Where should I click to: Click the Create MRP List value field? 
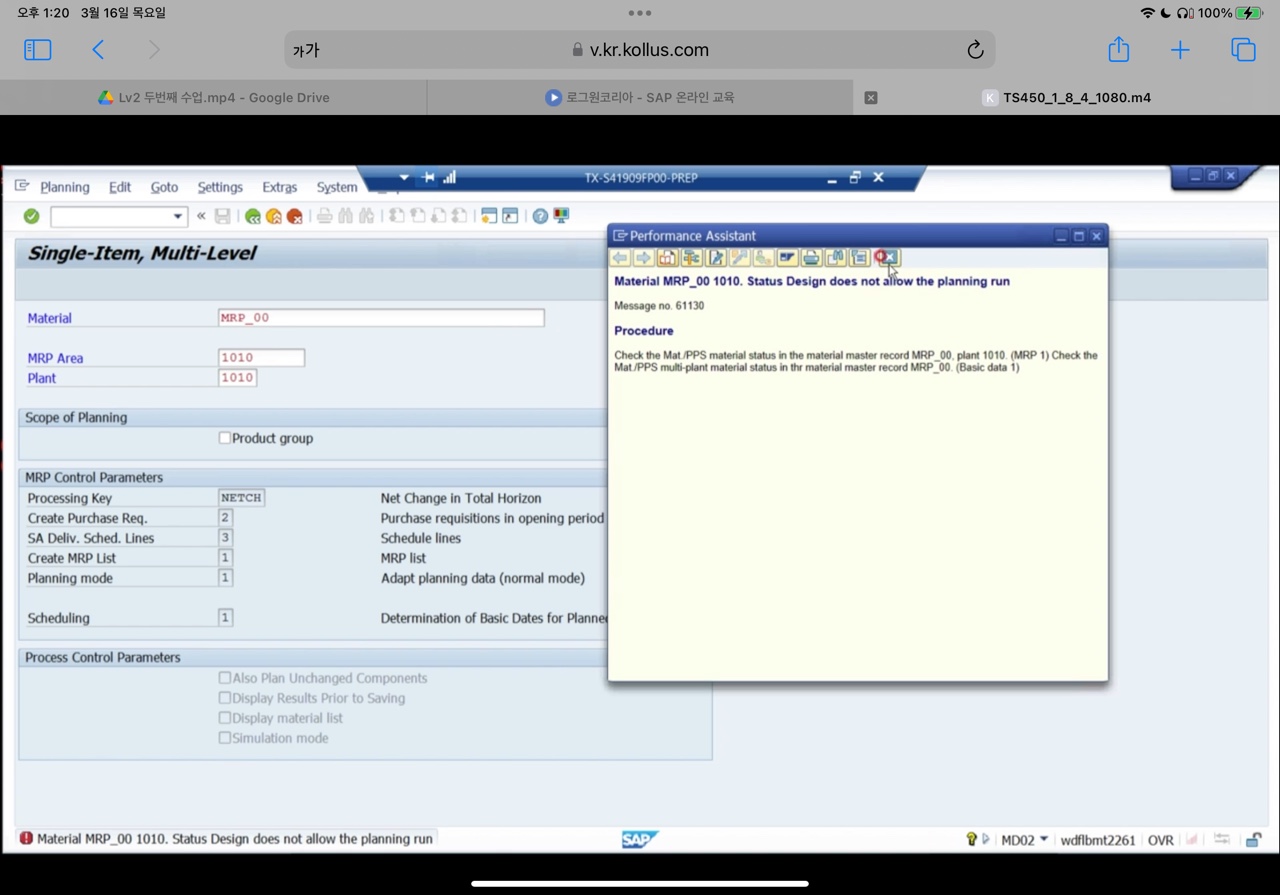225,558
